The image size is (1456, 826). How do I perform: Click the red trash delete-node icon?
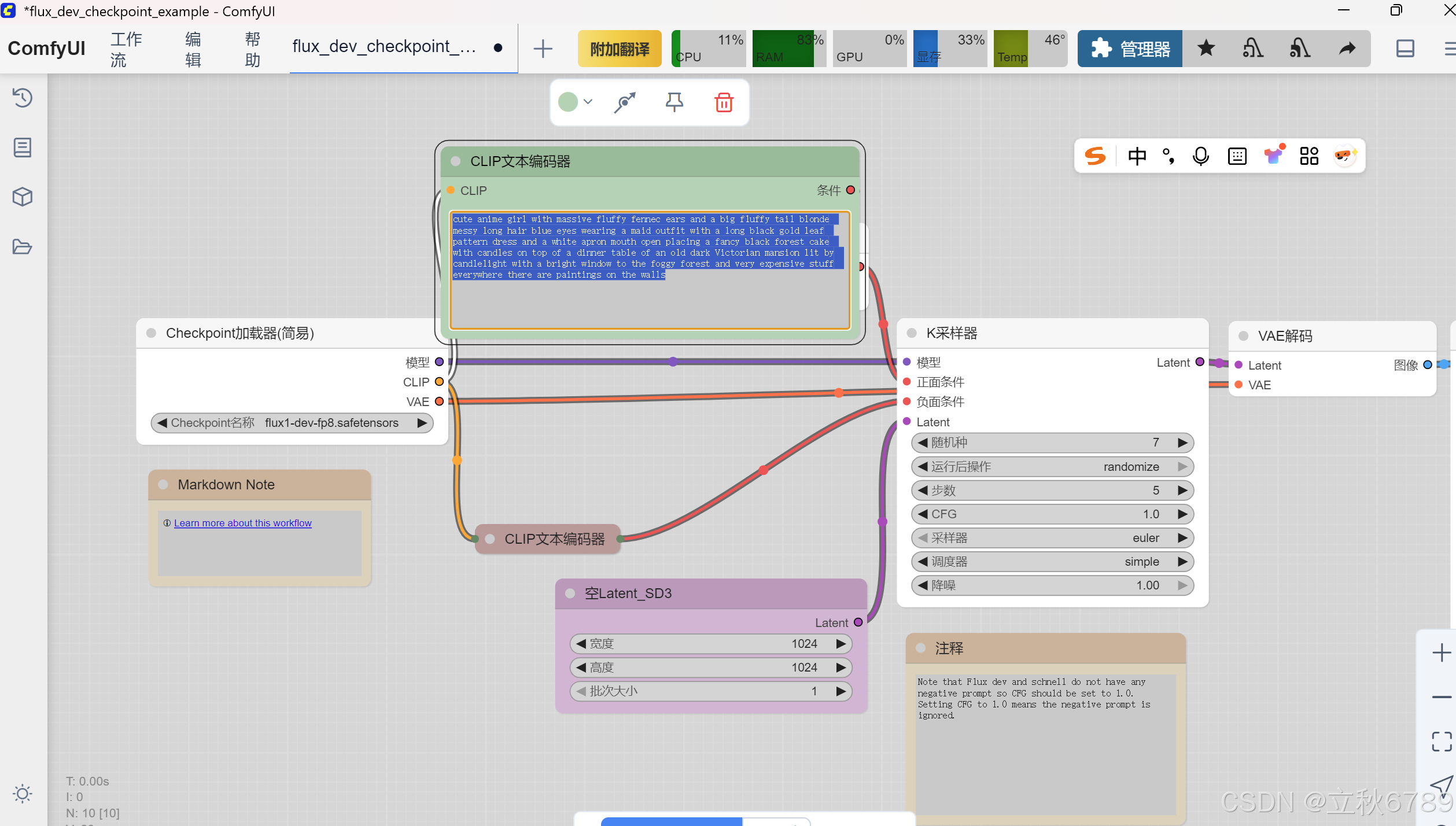pos(724,102)
